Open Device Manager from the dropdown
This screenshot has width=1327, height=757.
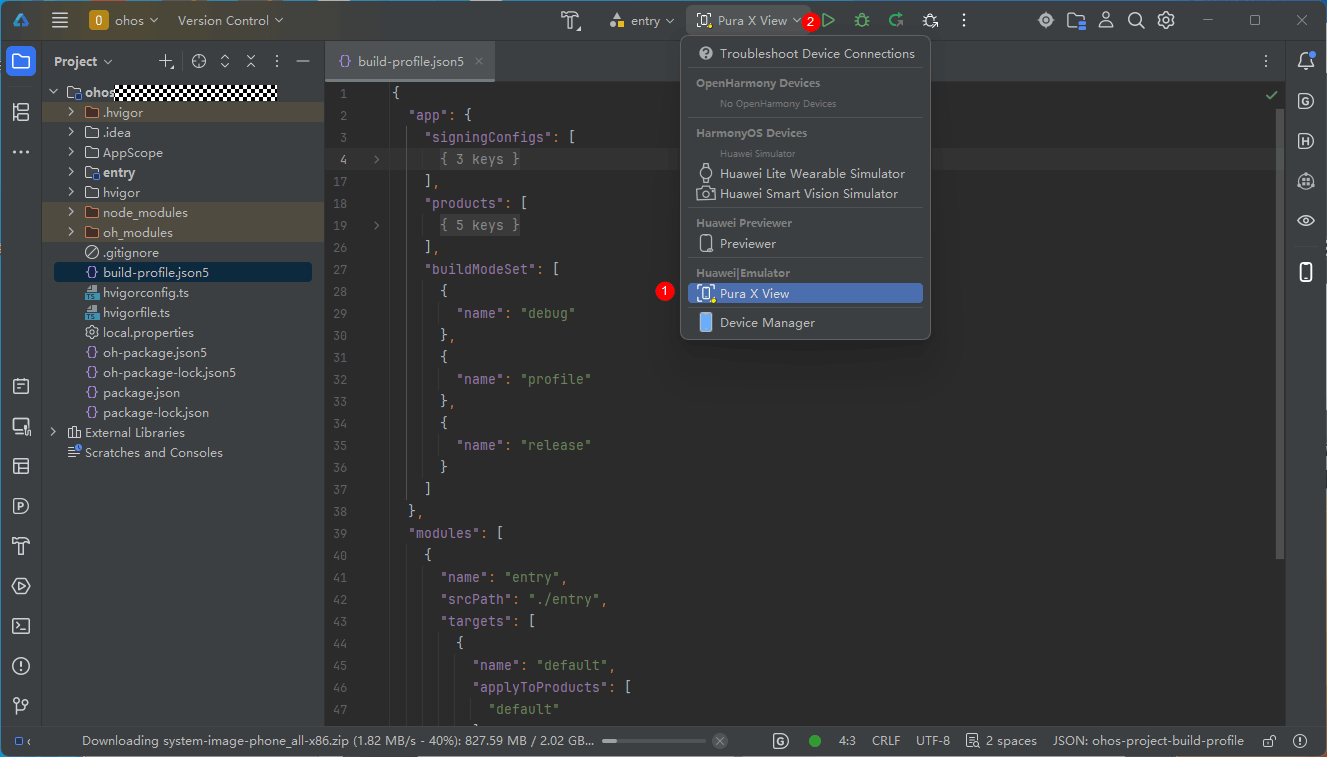pos(806,323)
